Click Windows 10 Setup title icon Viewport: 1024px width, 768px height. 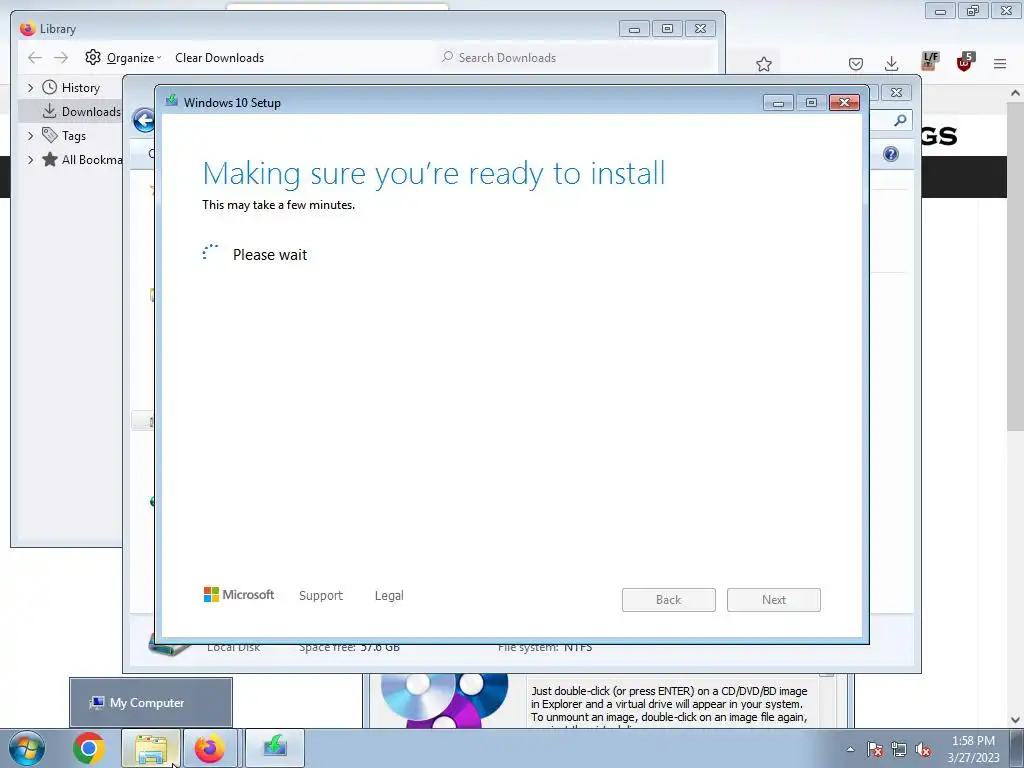click(172, 101)
